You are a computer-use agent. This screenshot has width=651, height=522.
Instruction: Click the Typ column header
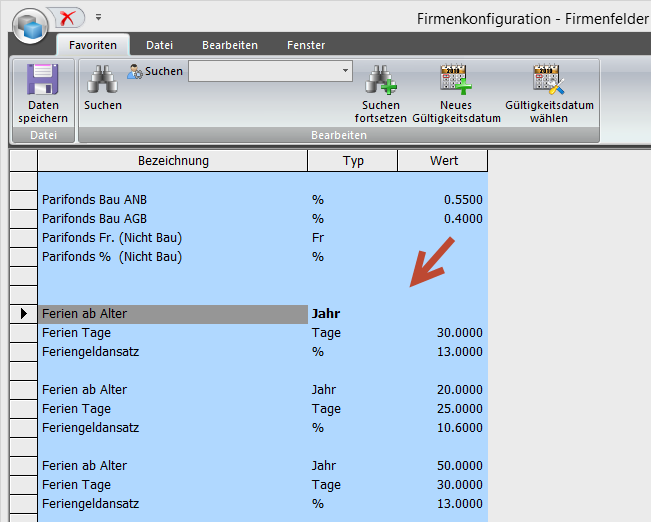coord(353,161)
